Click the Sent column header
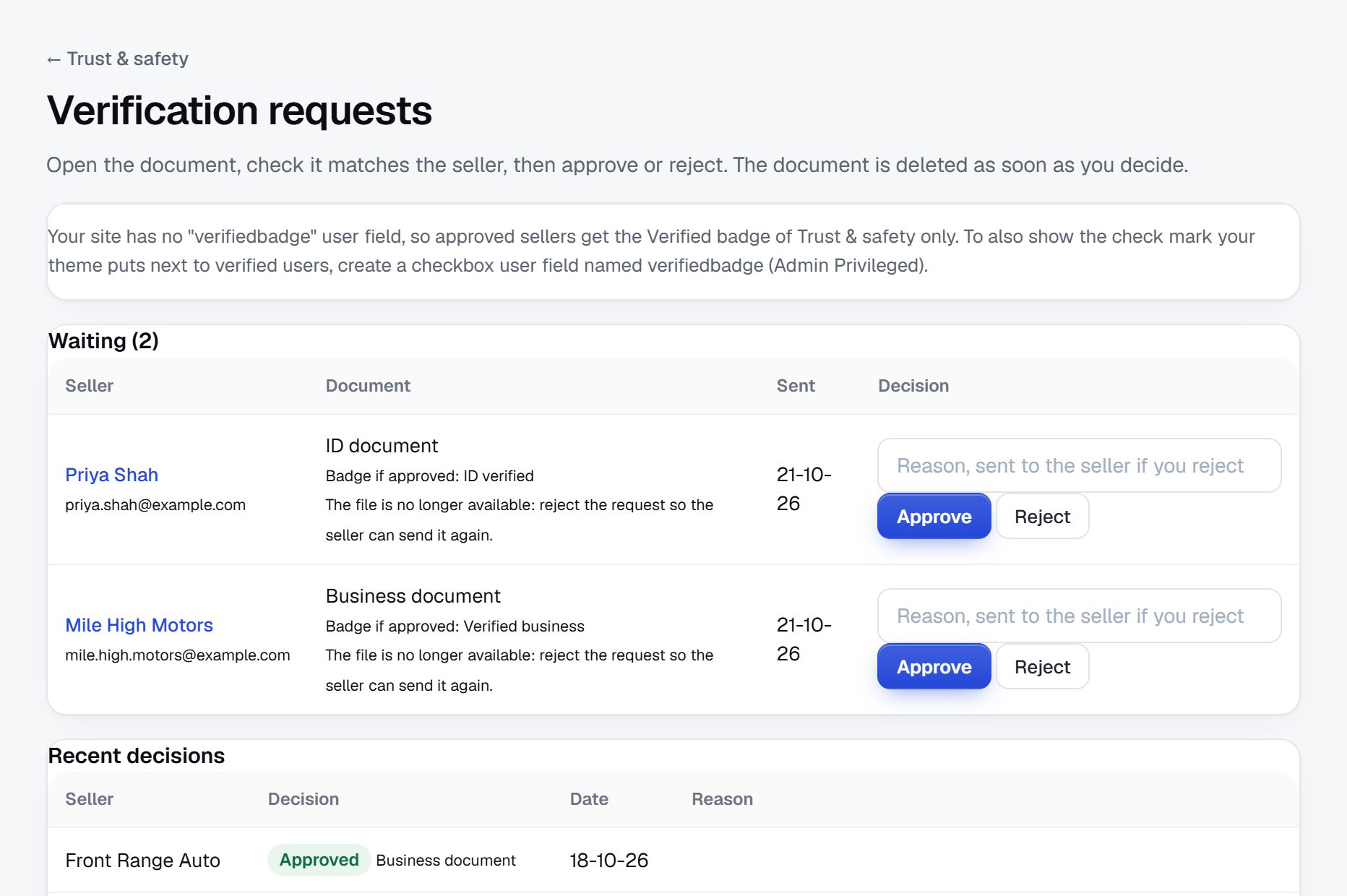1347x896 pixels. (796, 386)
